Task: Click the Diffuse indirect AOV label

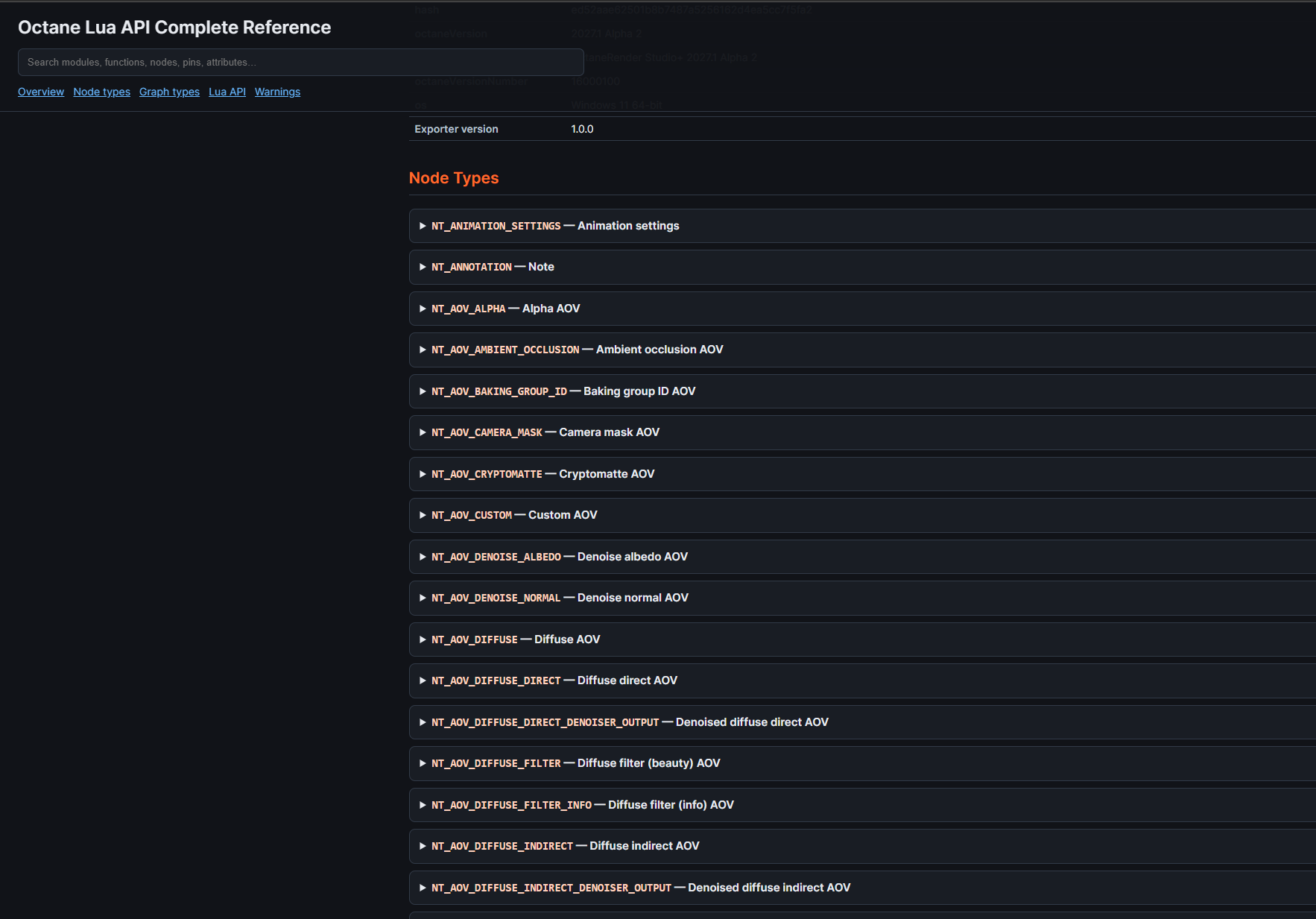Action: point(645,846)
